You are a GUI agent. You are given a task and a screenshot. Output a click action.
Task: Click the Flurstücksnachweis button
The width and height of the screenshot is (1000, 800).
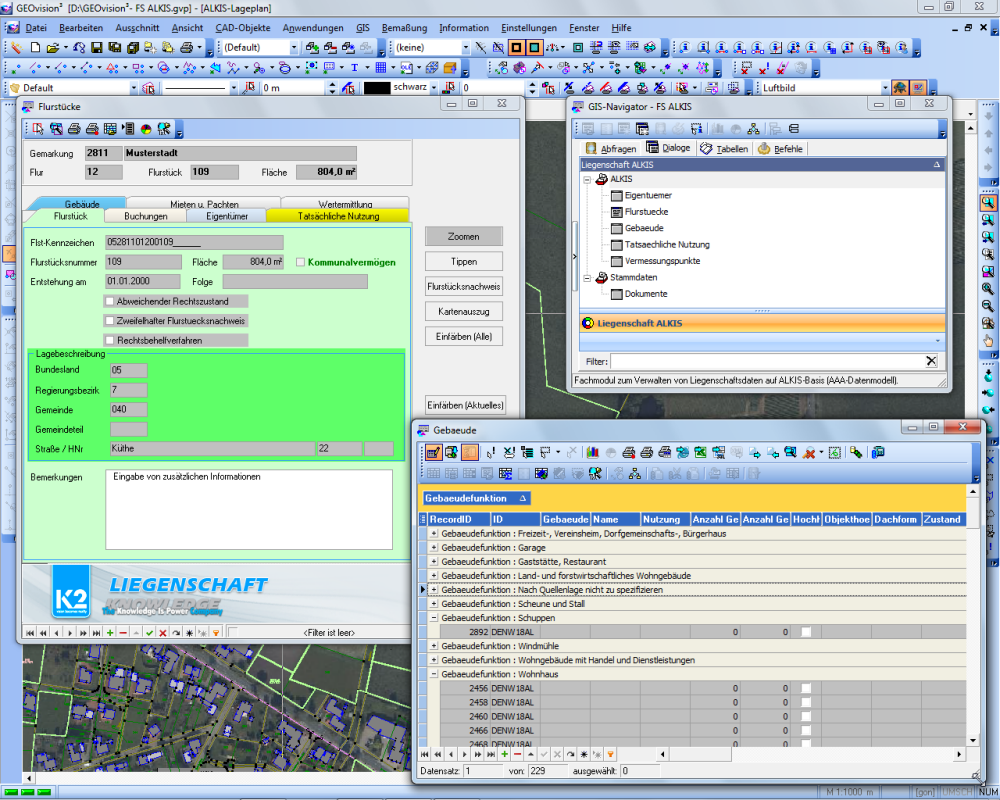(x=464, y=286)
